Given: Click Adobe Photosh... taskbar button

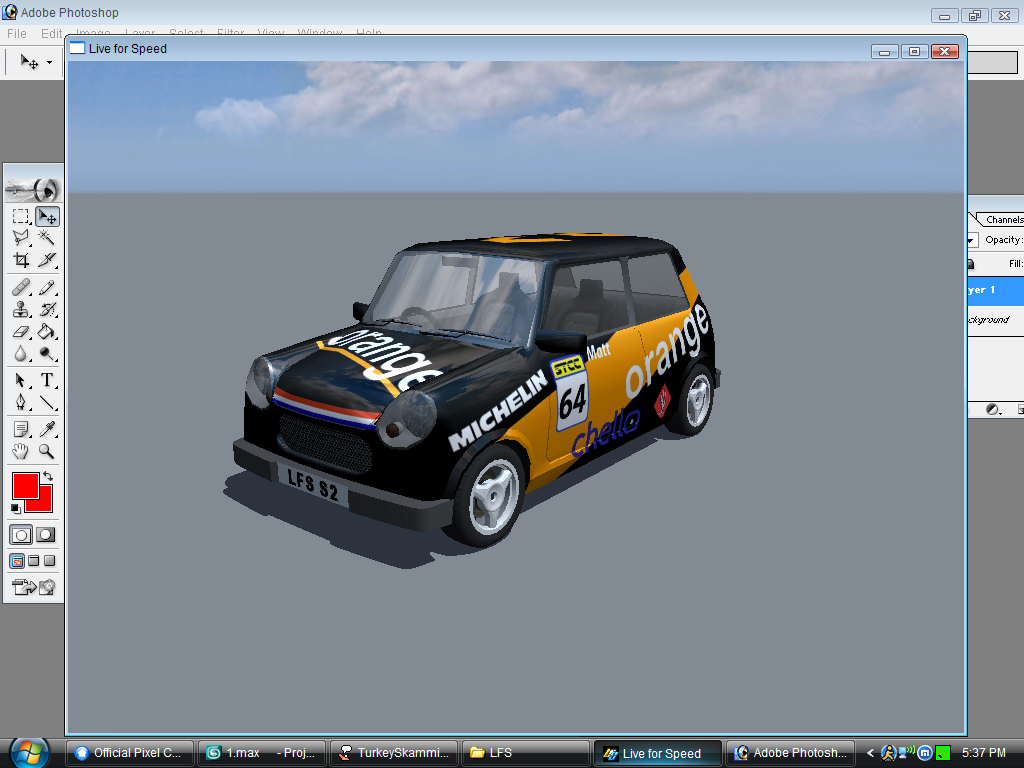Looking at the screenshot, I should [x=790, y=753].
